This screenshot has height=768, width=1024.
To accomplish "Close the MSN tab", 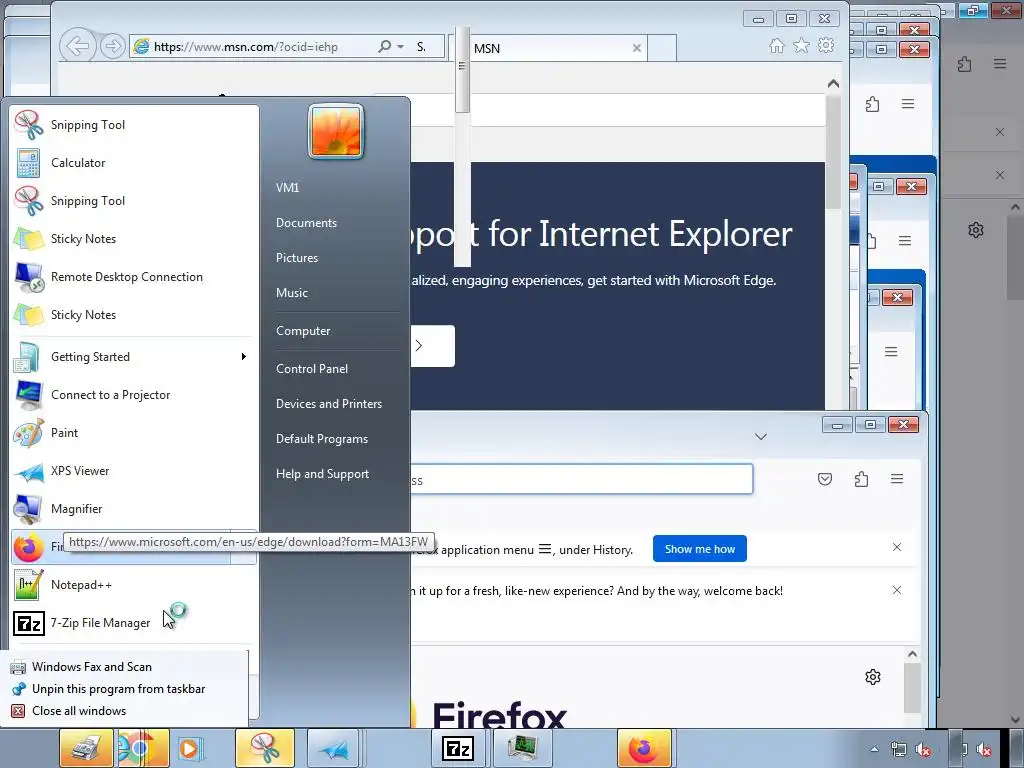I will pyautogui.click(x=637, y=48).
